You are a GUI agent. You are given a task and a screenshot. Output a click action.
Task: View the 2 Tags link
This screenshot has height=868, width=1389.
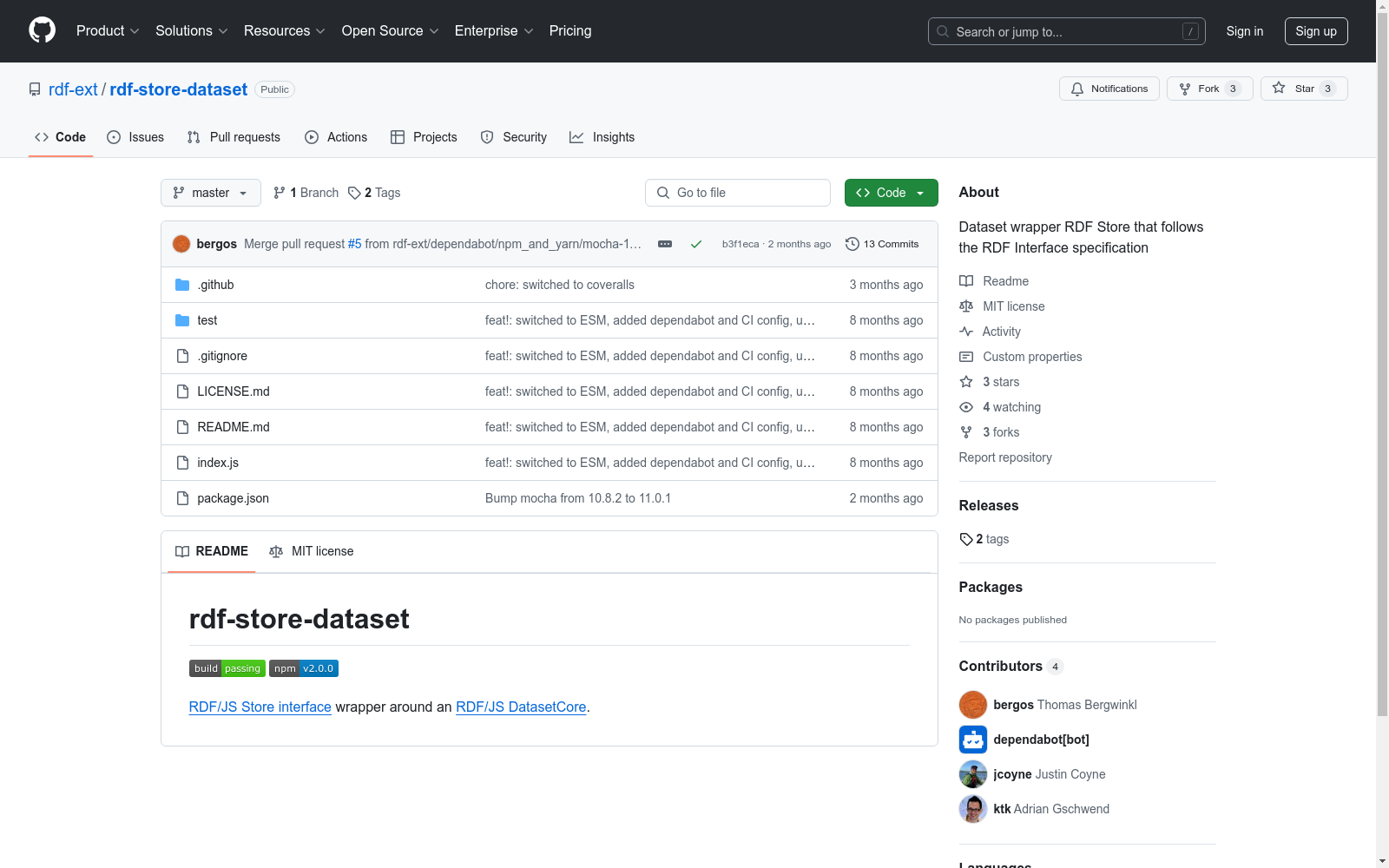[x=374, y=193]
